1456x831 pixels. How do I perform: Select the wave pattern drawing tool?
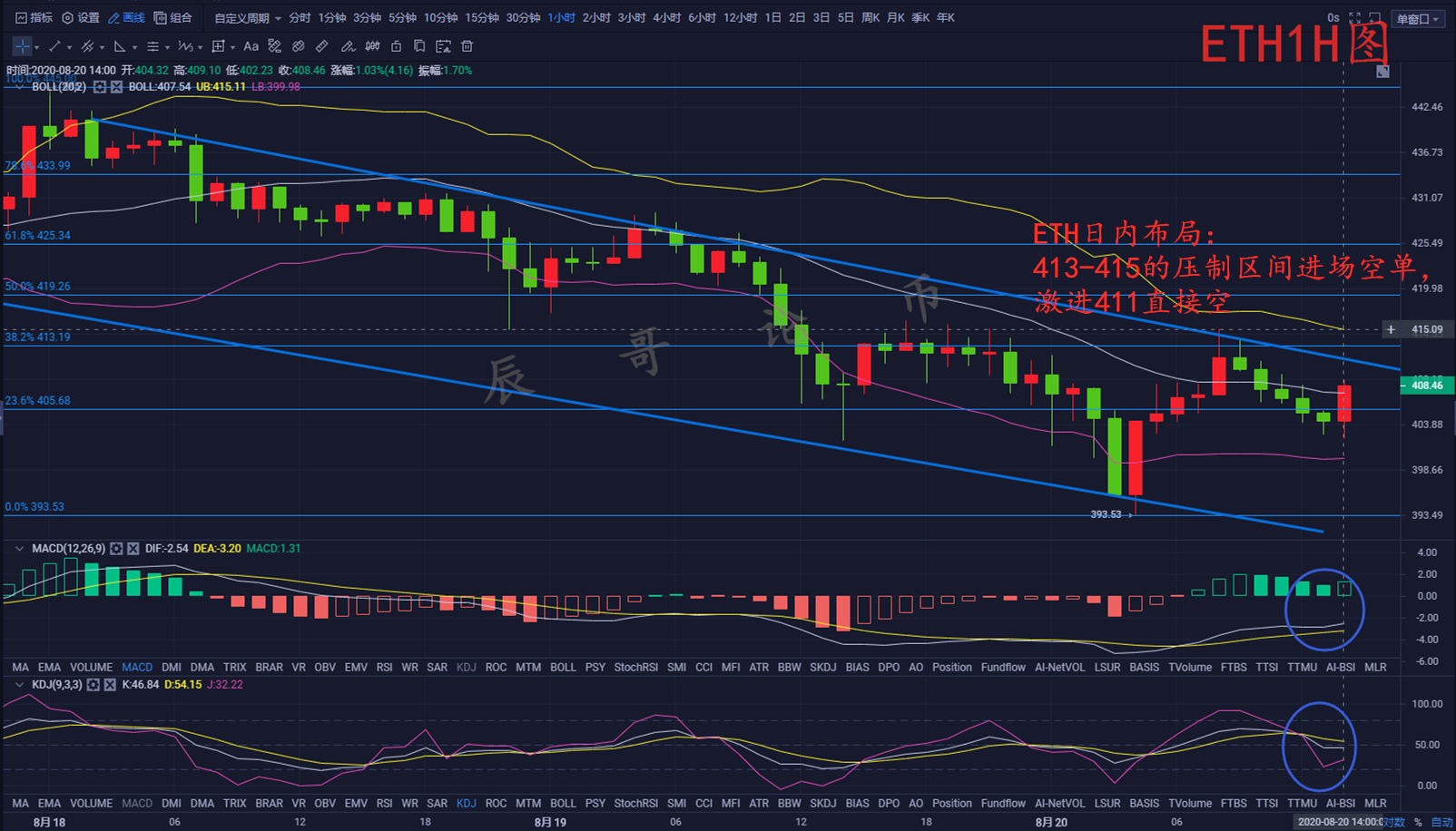pyautogui.click(x=185, y=46)
